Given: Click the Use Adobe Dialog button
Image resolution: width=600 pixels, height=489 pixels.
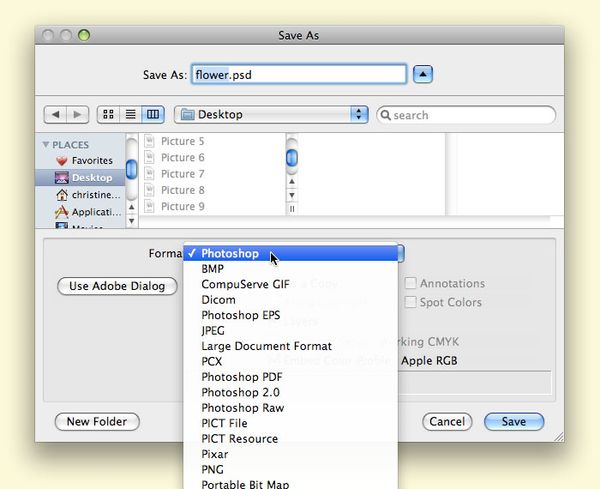Looking at the screenshot, I should coord(117,286).
